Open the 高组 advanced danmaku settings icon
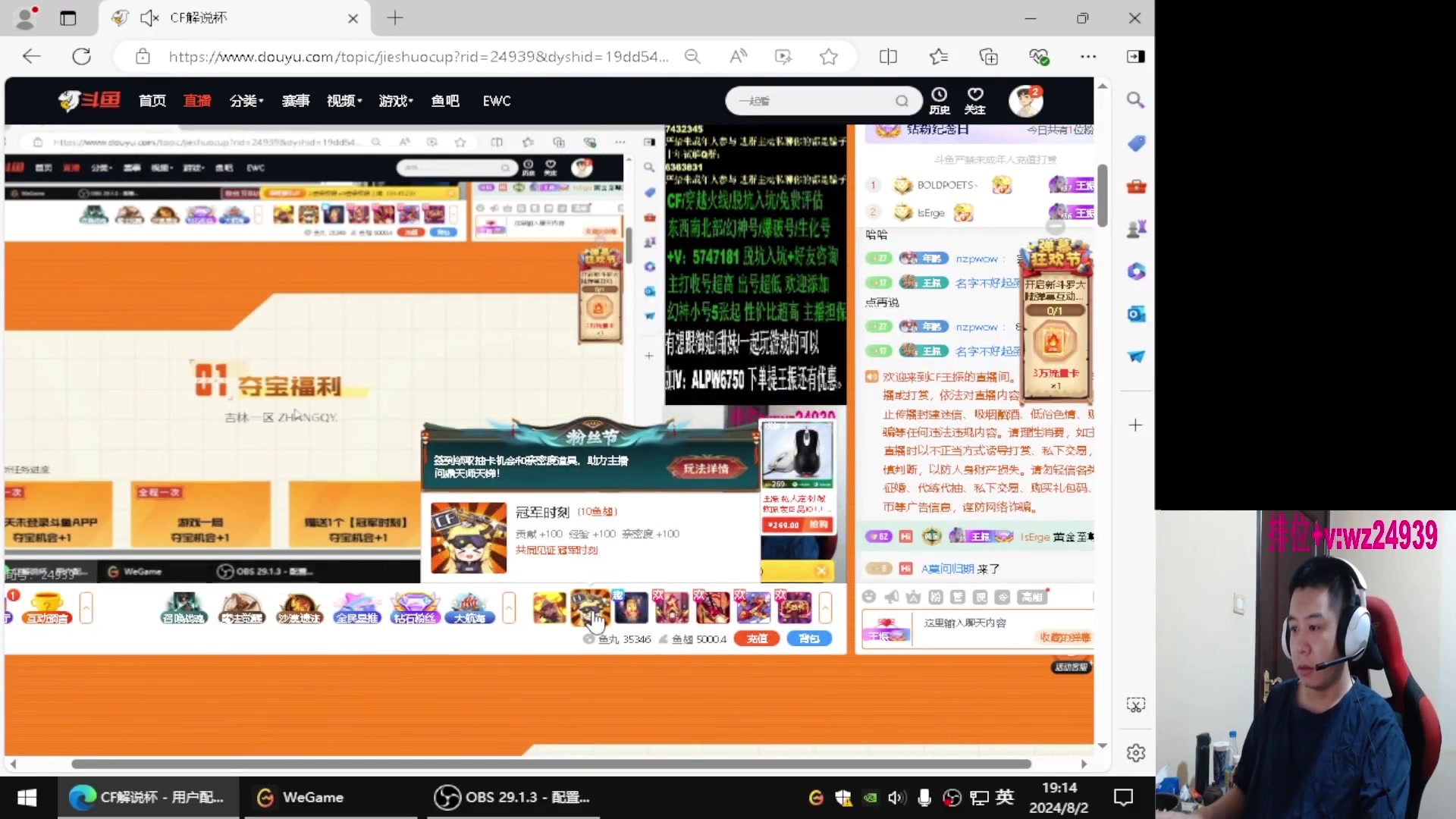This screenshot has height=819, width=1456. tap(1031, 597)
